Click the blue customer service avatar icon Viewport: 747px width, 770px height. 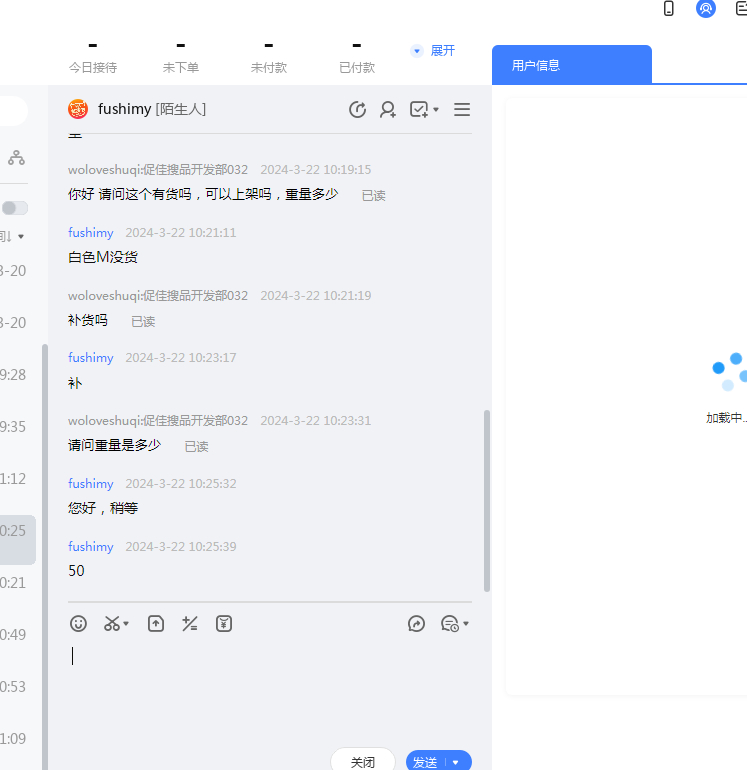[x=706, y=9]
